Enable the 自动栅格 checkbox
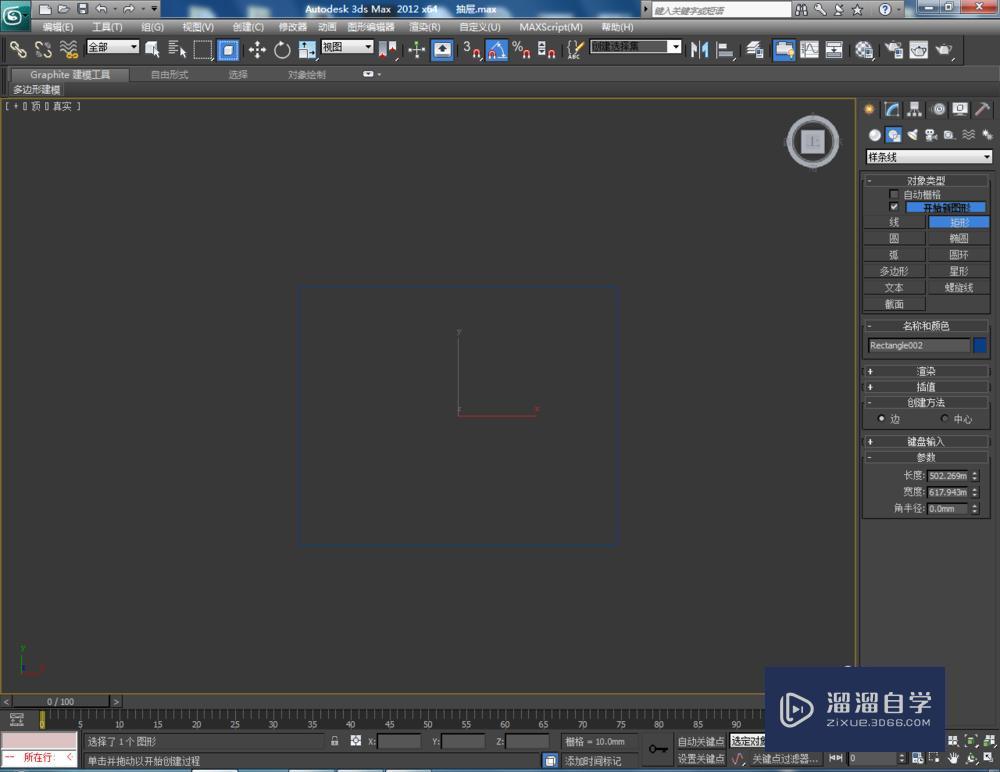1000x772 pixels. click(x=894, y=194)
